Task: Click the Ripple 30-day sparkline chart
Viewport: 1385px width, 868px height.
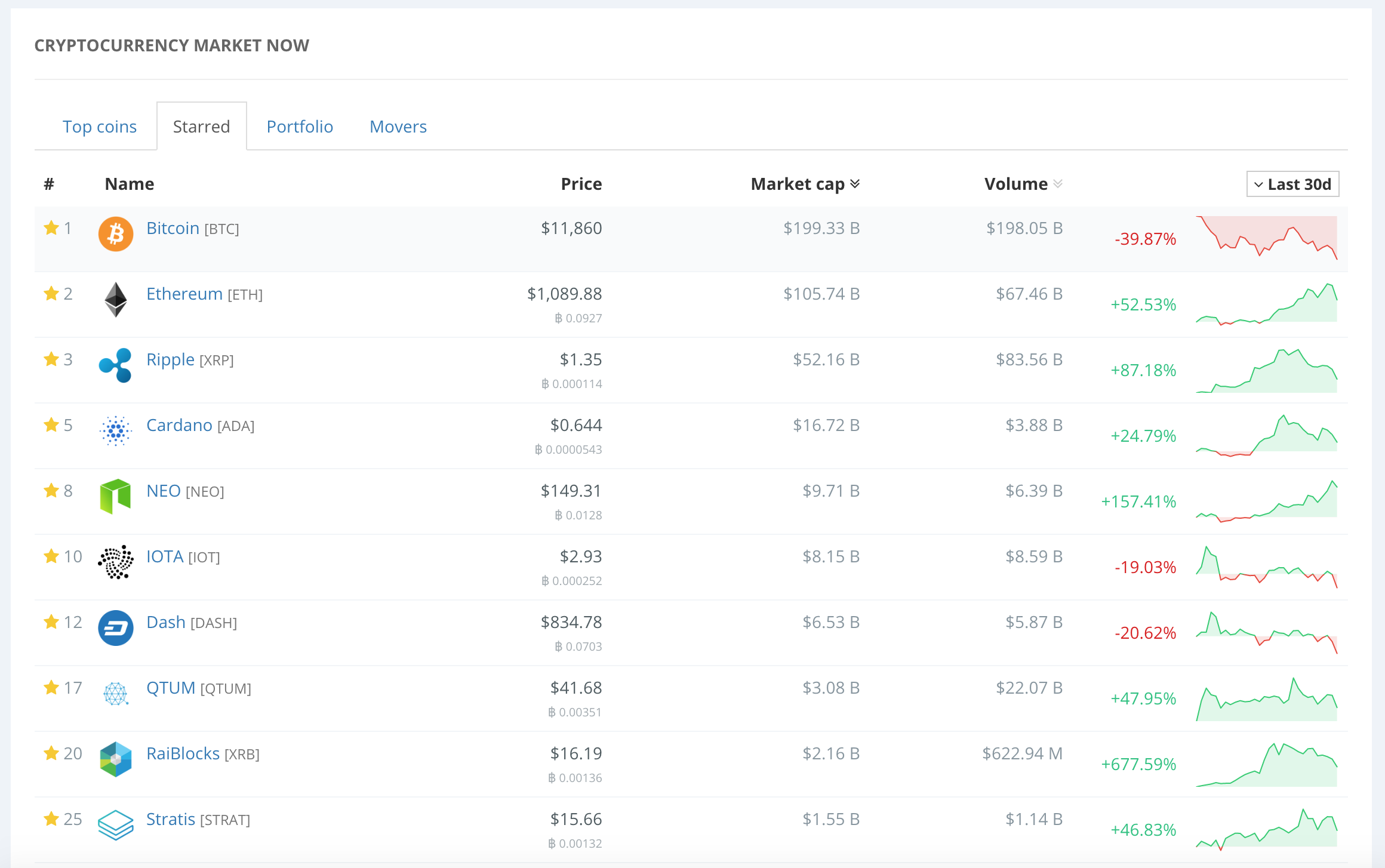Action: click(x=1266, y=371)
